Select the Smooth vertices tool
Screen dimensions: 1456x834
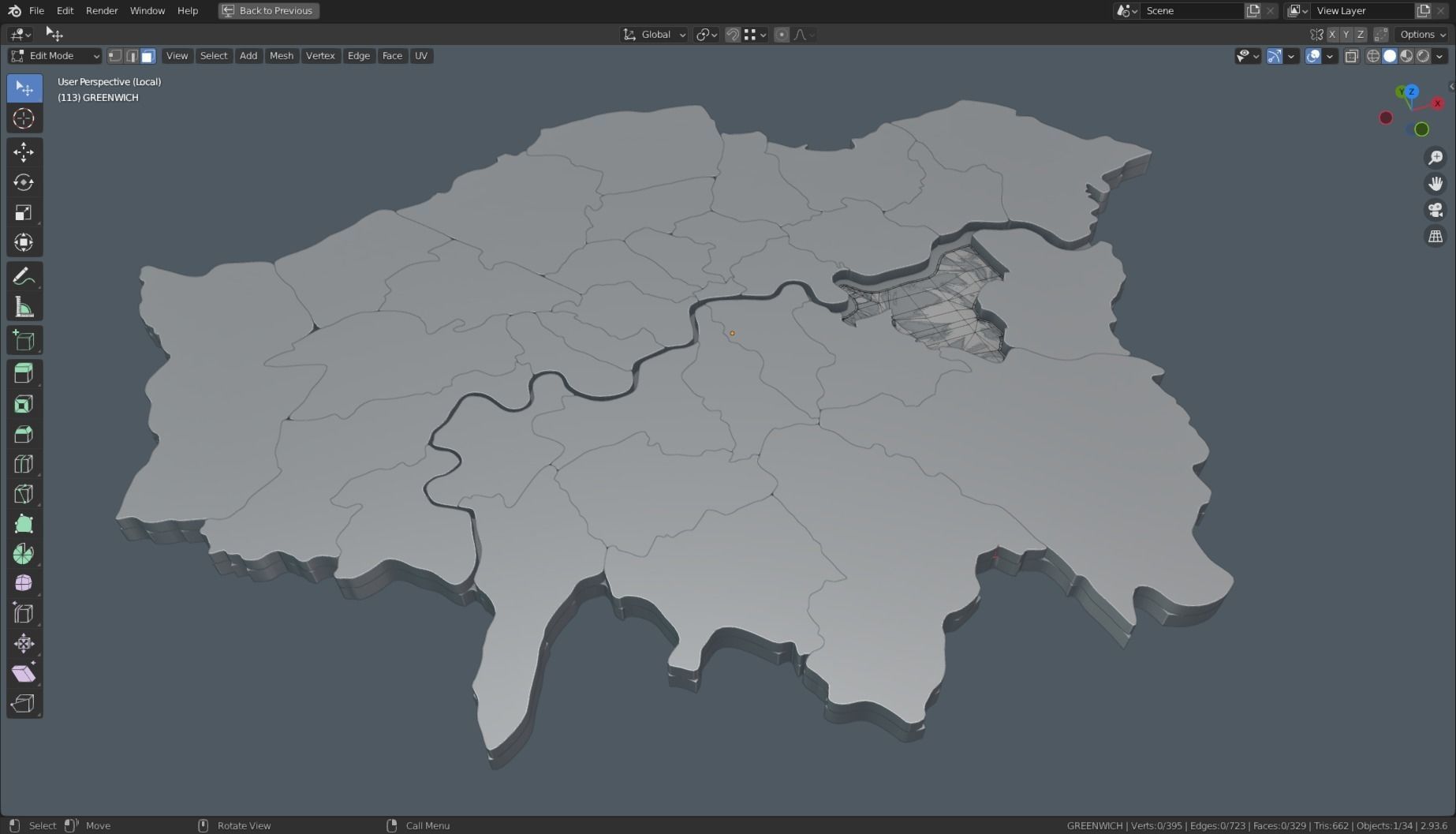[24, 583]
